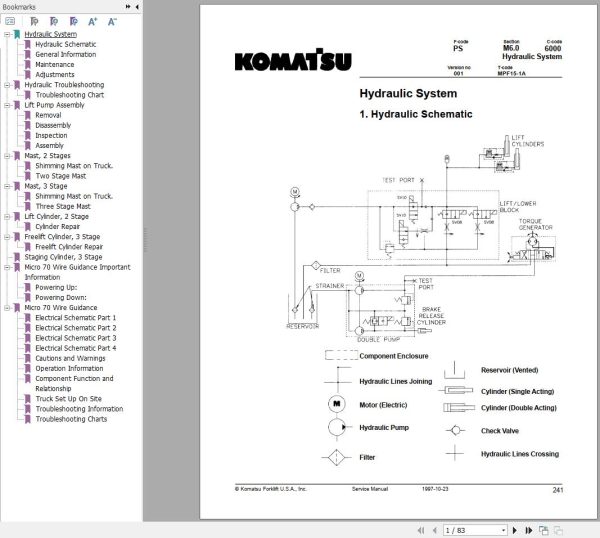Select the General Information bookmark
This screenshot has height=538, width=600.
[x=66, y=54]
